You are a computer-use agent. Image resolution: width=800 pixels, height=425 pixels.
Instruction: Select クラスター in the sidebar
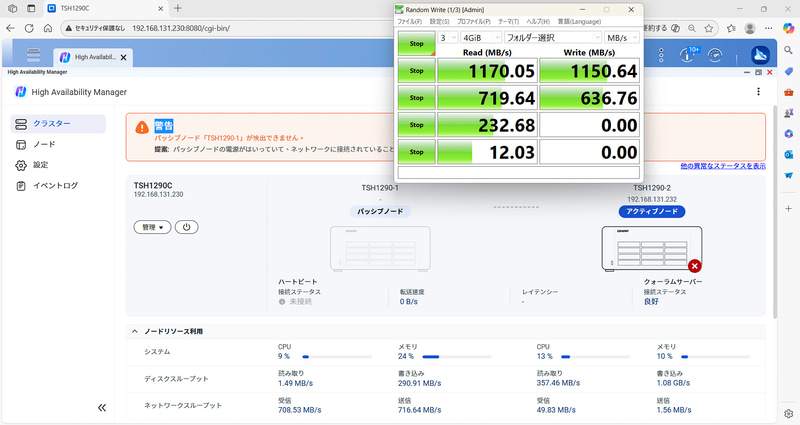[x=58, y=123]
